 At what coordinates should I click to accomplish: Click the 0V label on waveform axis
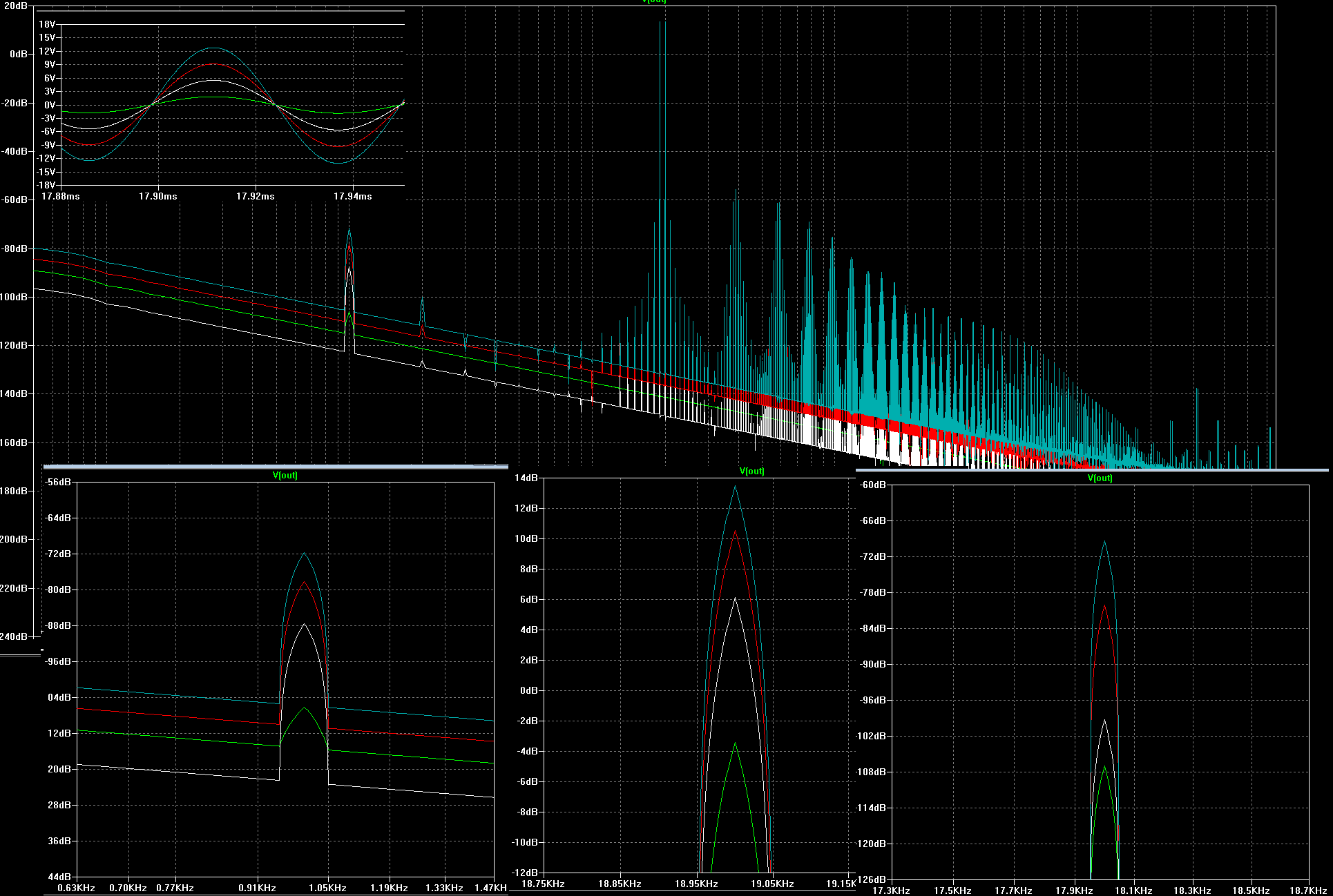[50, 105]
